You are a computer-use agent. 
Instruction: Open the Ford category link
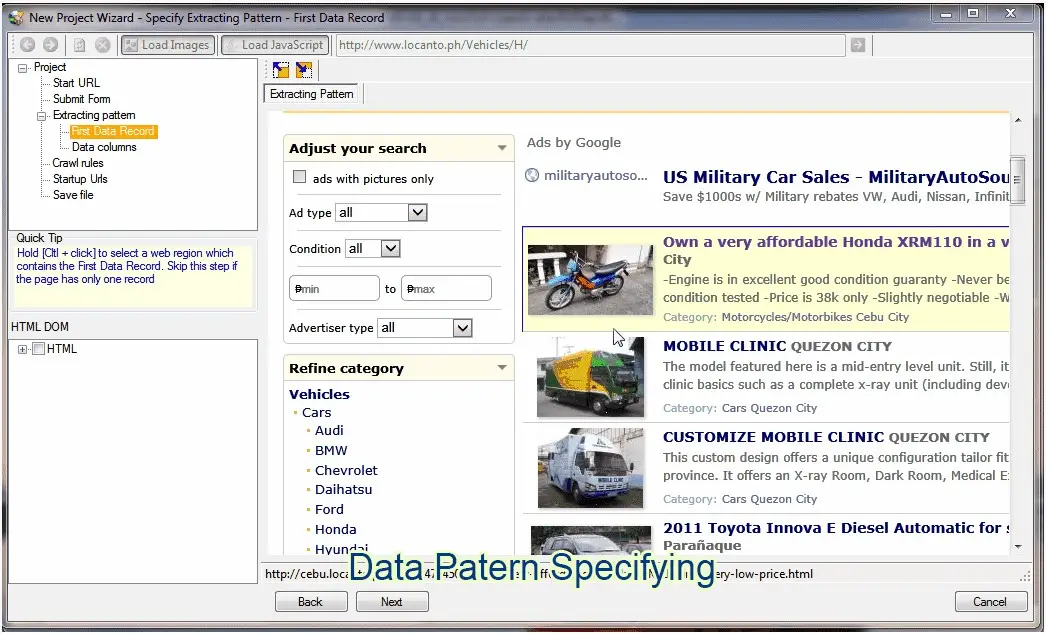coord(329,509)
